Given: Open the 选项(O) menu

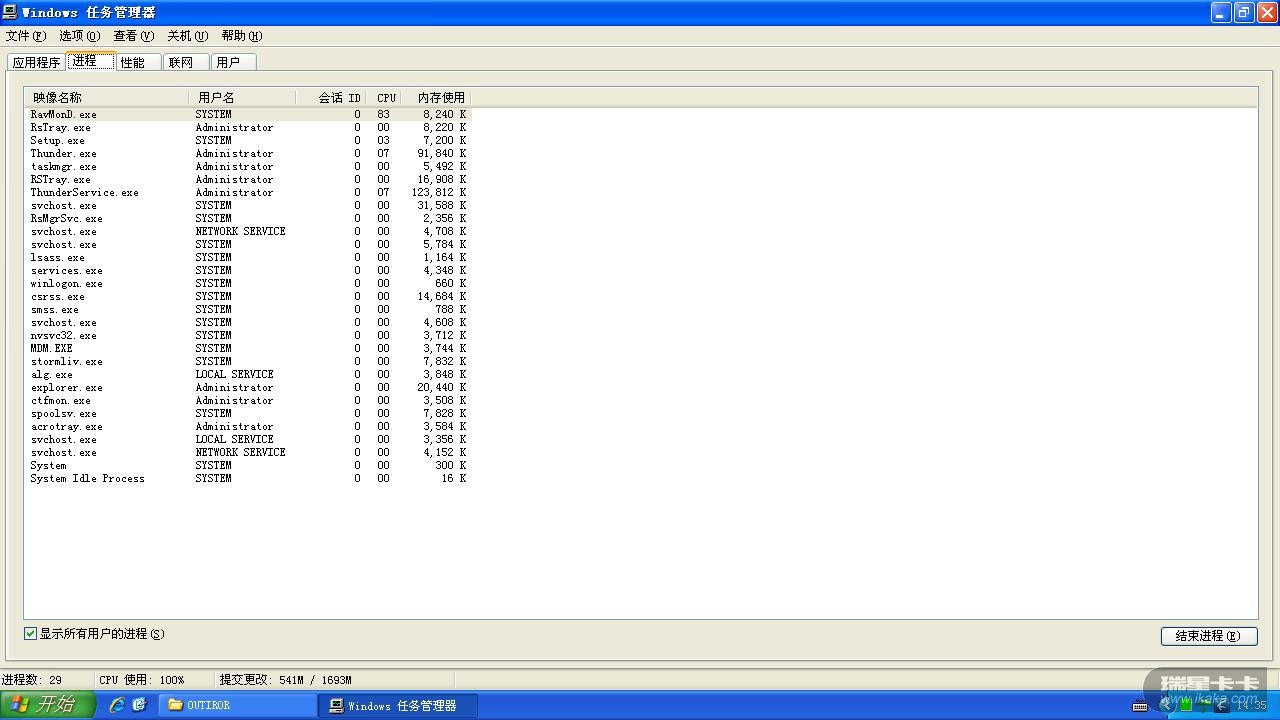Looking at the screenshot, I should pyautogui.click(x=80, y=36).
